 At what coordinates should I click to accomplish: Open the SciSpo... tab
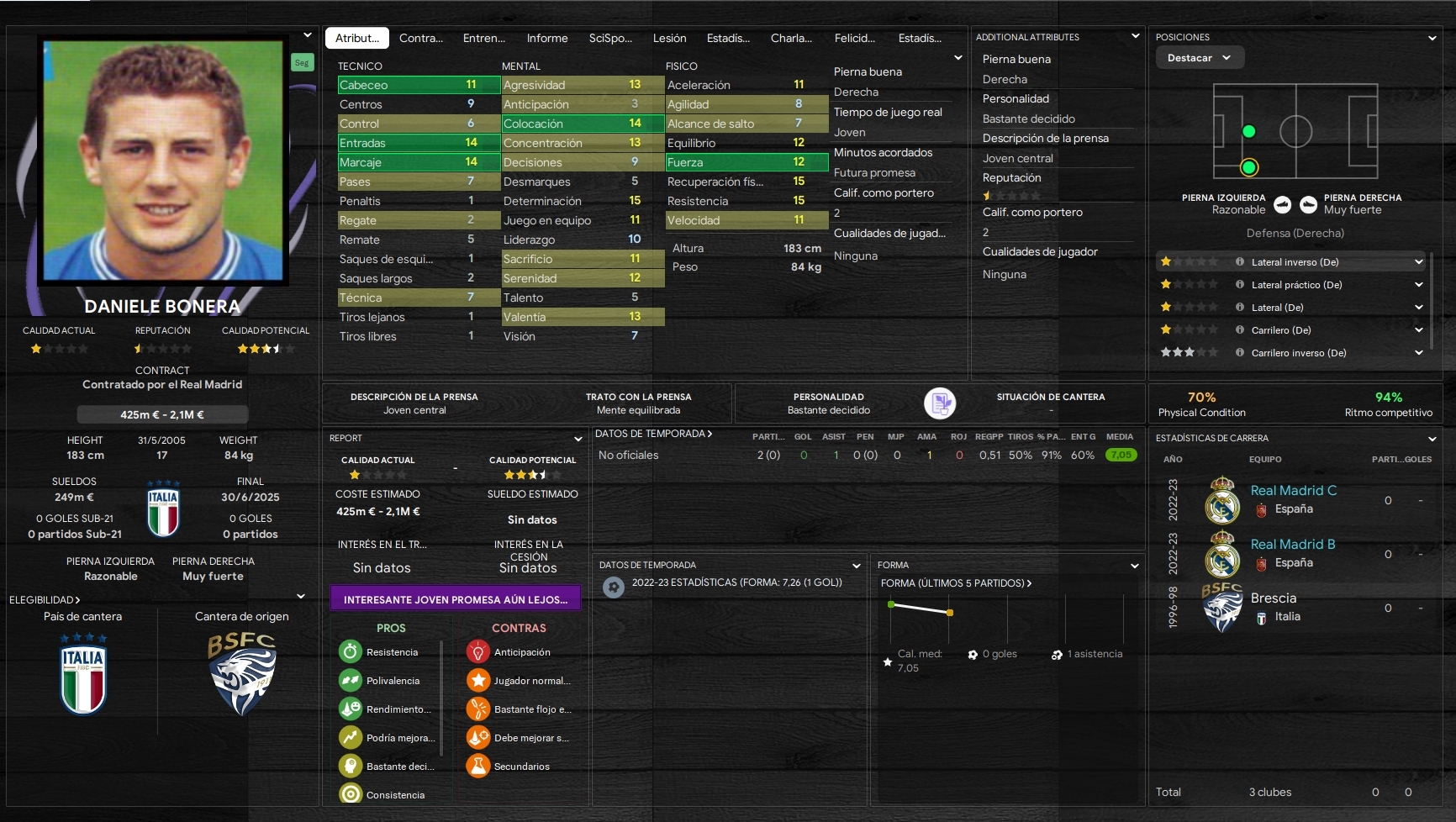point(610,38)
